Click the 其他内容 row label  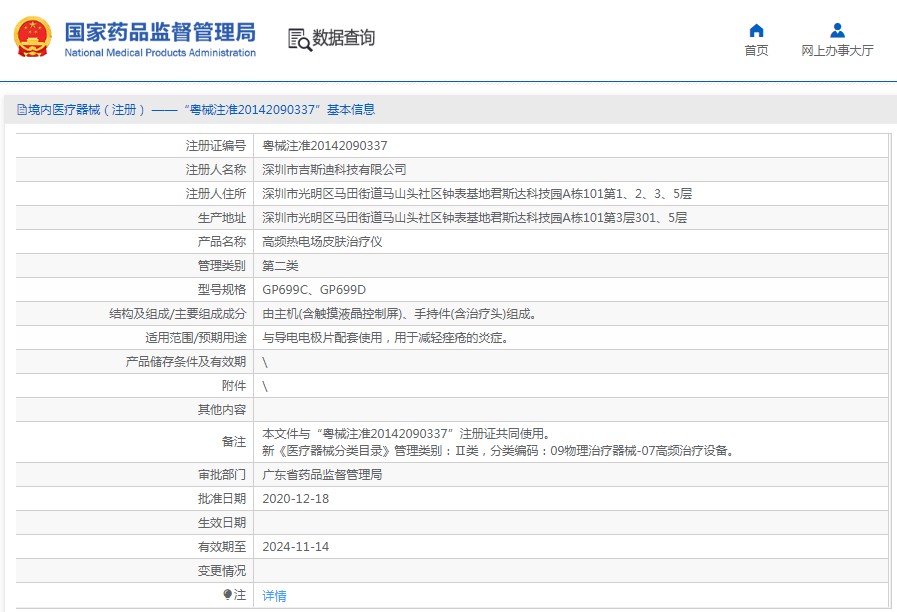pyautogui.click(x=222, y=410)
